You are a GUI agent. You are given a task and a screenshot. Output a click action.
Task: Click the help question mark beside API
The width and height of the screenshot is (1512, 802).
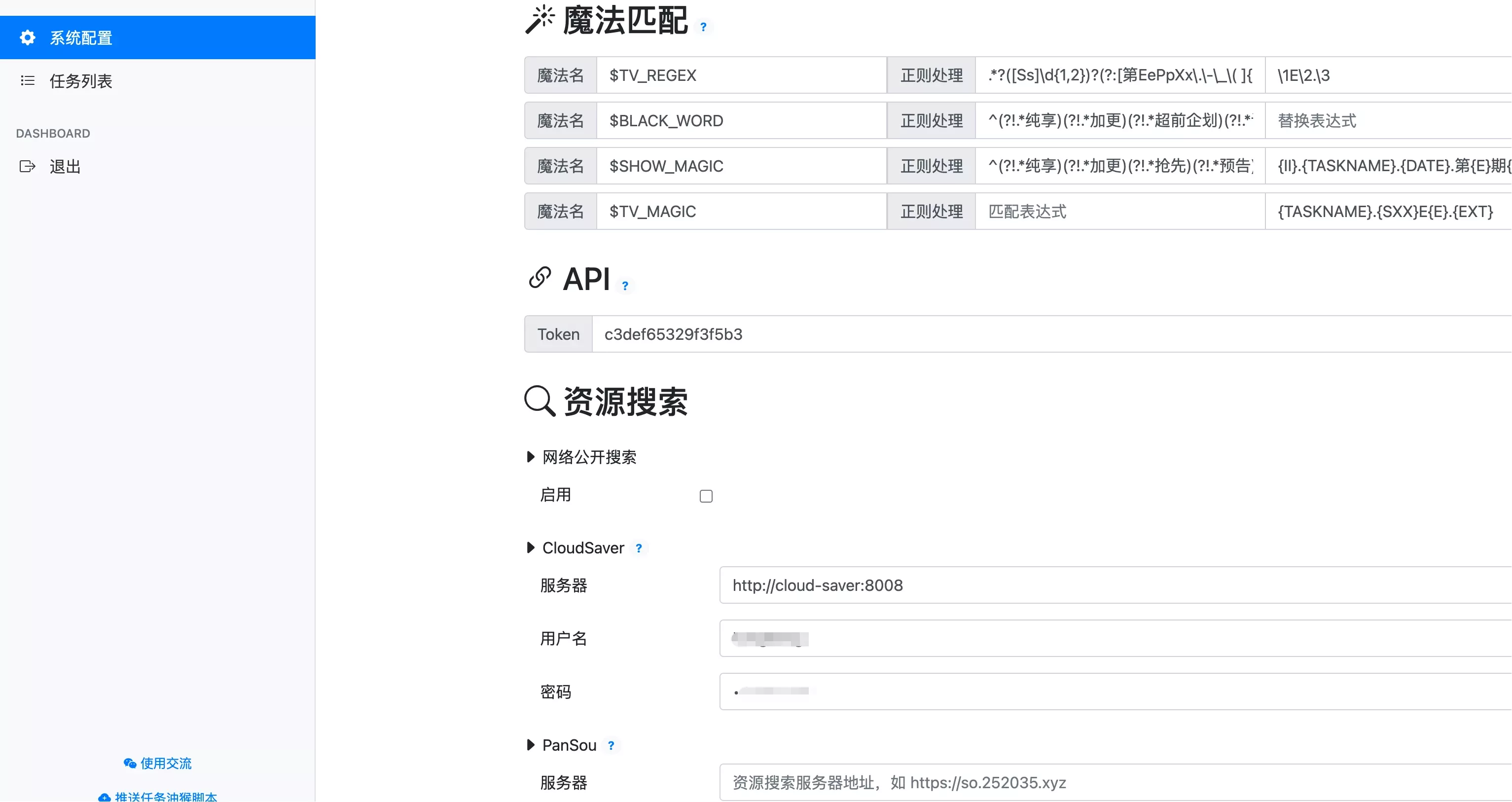pyautogui.click(x=625, y=286)
